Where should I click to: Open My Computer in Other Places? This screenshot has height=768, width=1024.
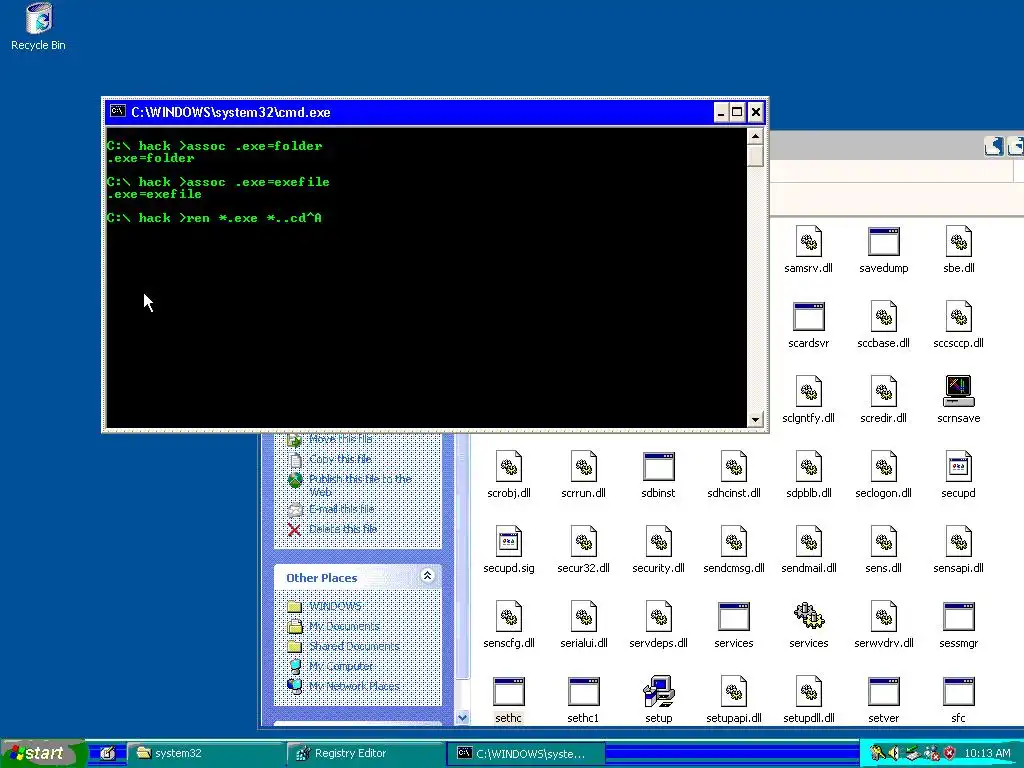[x=340, y=666]
